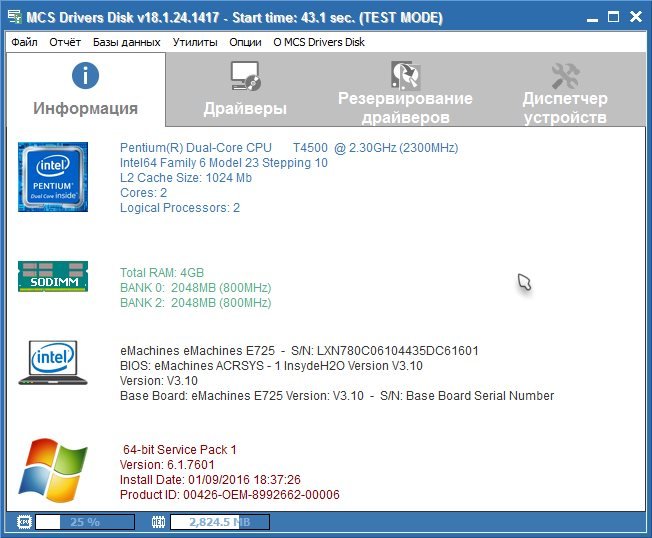Open the Опции menu
Screen dimensions: 652x538
tap(245, 42)
